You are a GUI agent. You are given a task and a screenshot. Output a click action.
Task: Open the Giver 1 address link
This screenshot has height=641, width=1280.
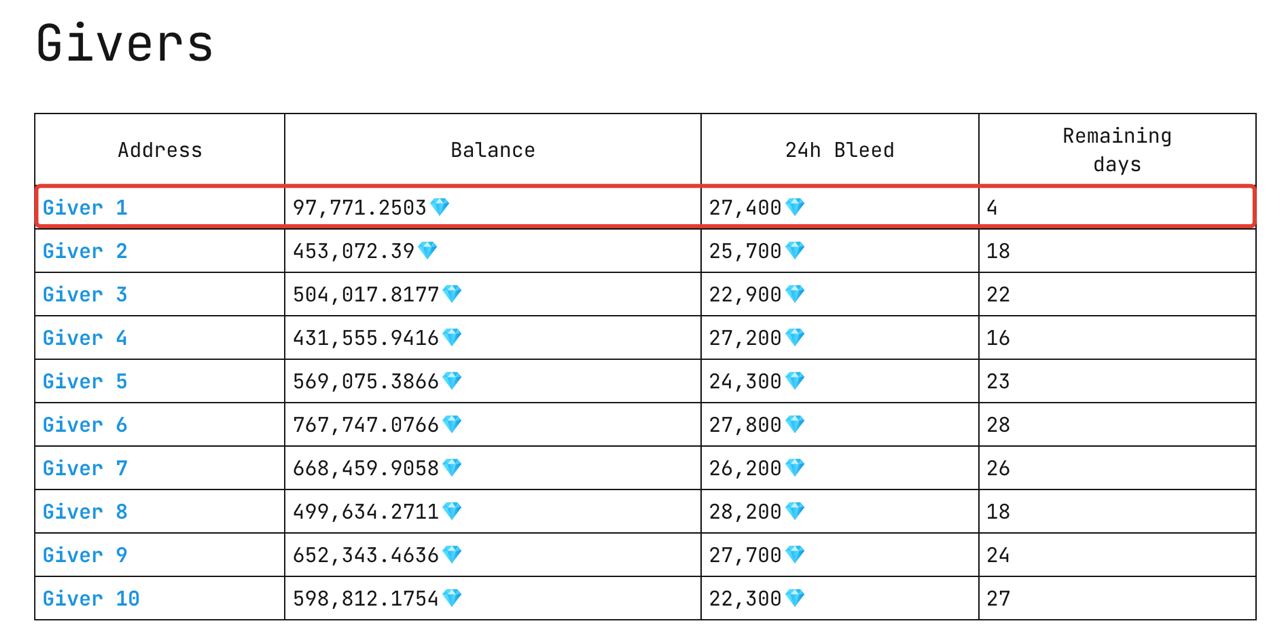(x=85, y=208)
